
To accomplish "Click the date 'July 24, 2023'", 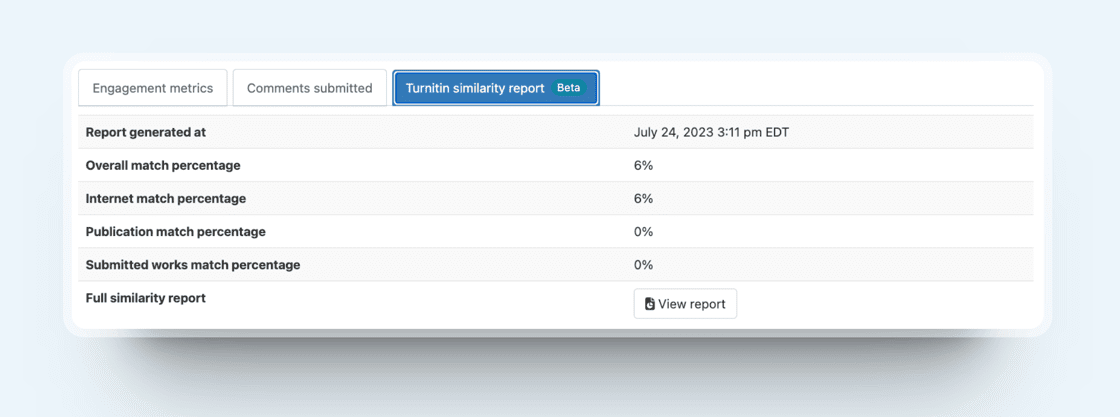I will [x=673, y=132].
